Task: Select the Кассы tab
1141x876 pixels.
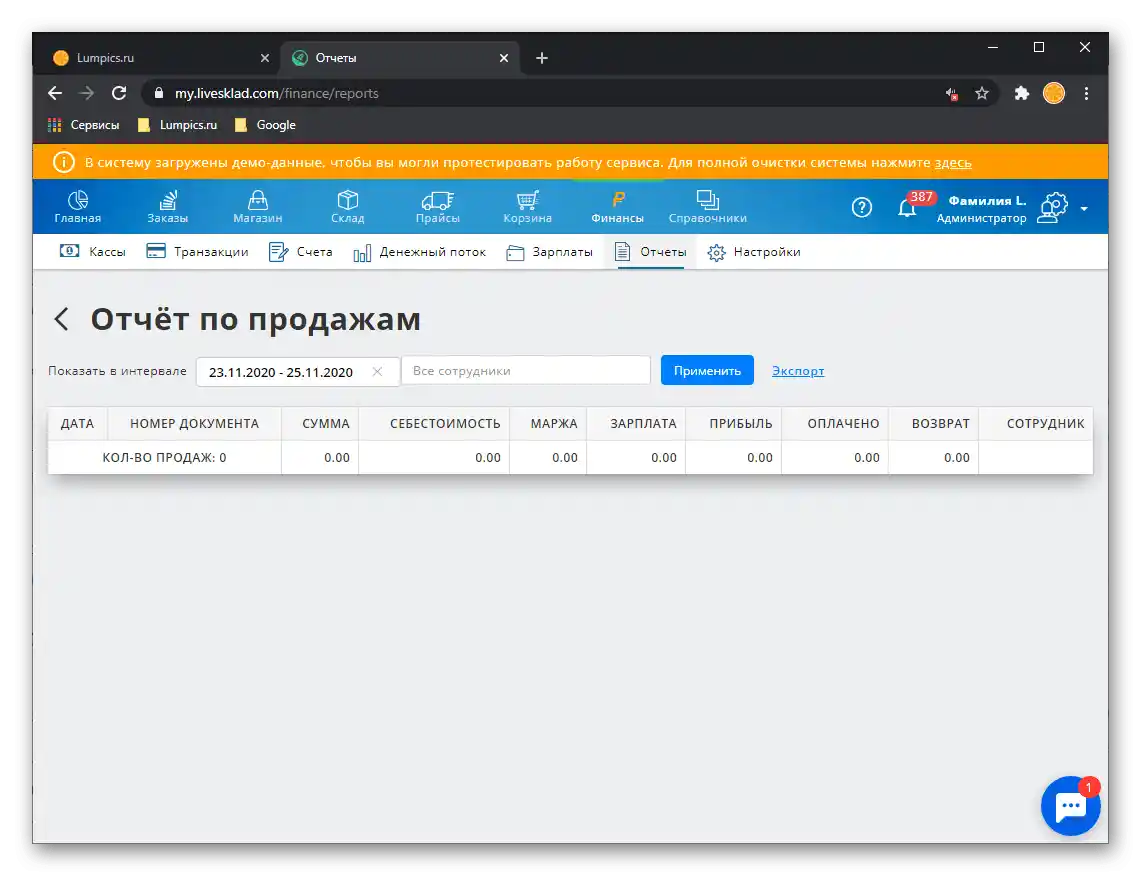Action: point(92,252)
